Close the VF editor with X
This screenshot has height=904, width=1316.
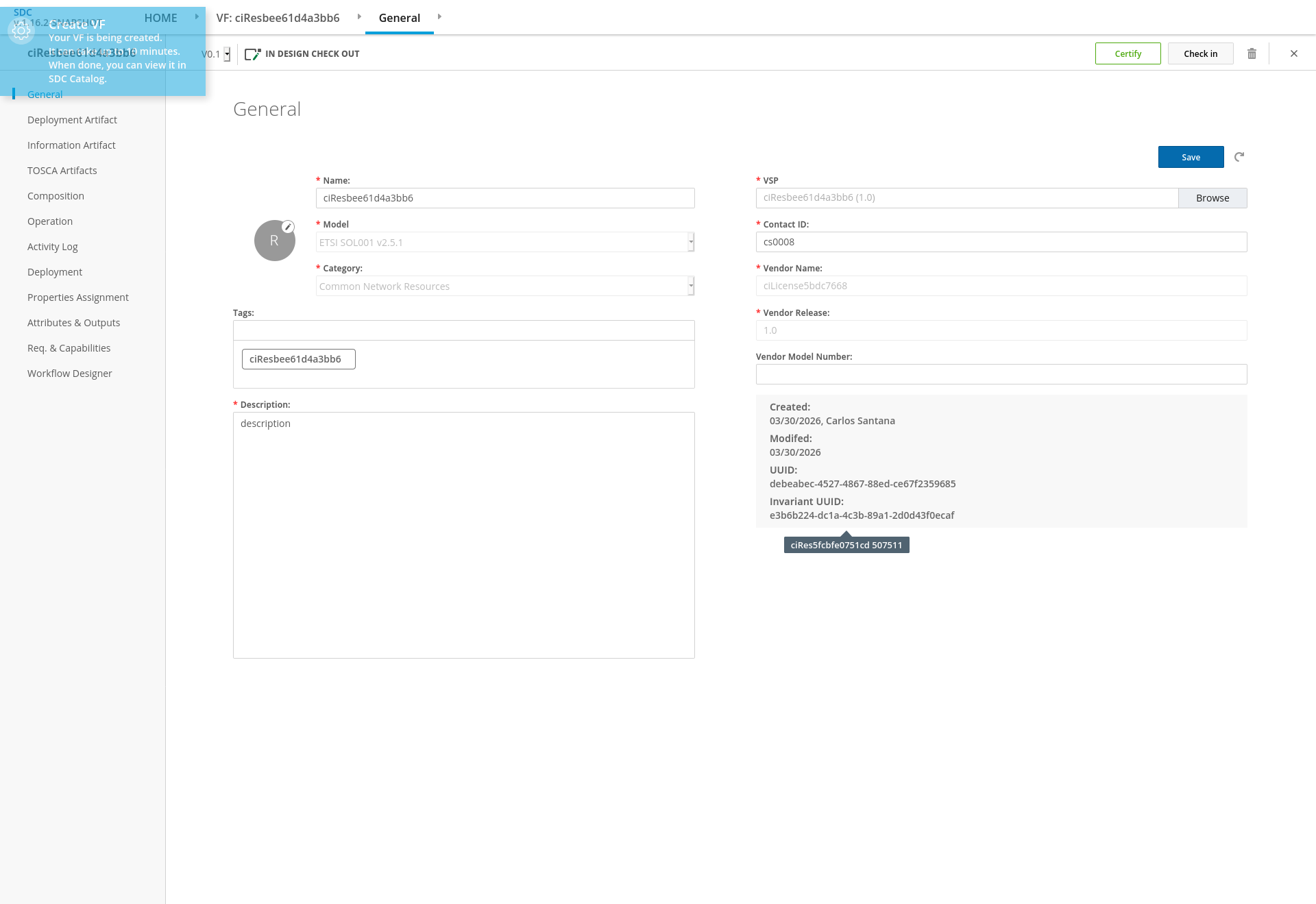[1293, 53]
